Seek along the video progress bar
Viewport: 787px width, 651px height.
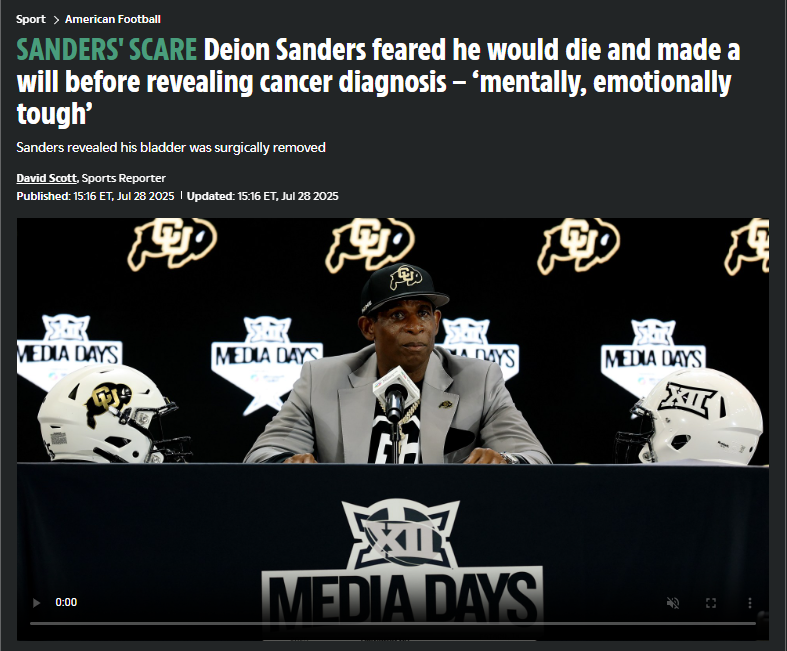[x=392, y=623]
